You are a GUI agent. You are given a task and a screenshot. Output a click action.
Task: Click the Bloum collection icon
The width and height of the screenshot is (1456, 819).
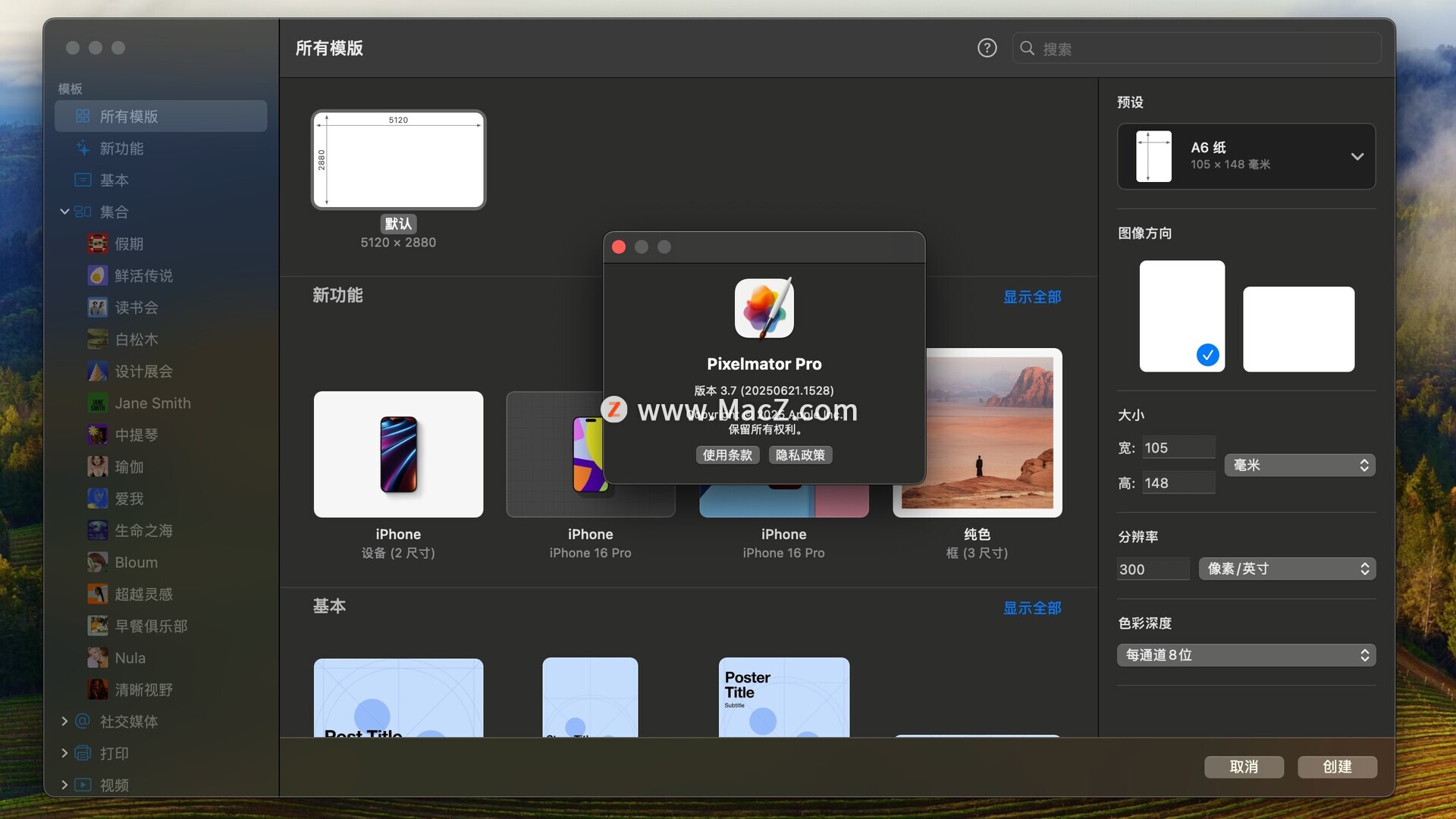[97, 562]
